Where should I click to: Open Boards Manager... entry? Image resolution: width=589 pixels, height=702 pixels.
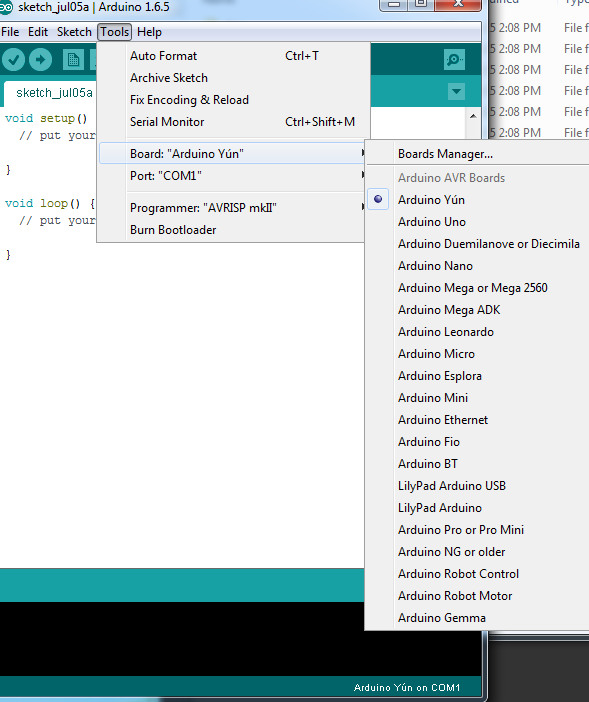(479, 154)
